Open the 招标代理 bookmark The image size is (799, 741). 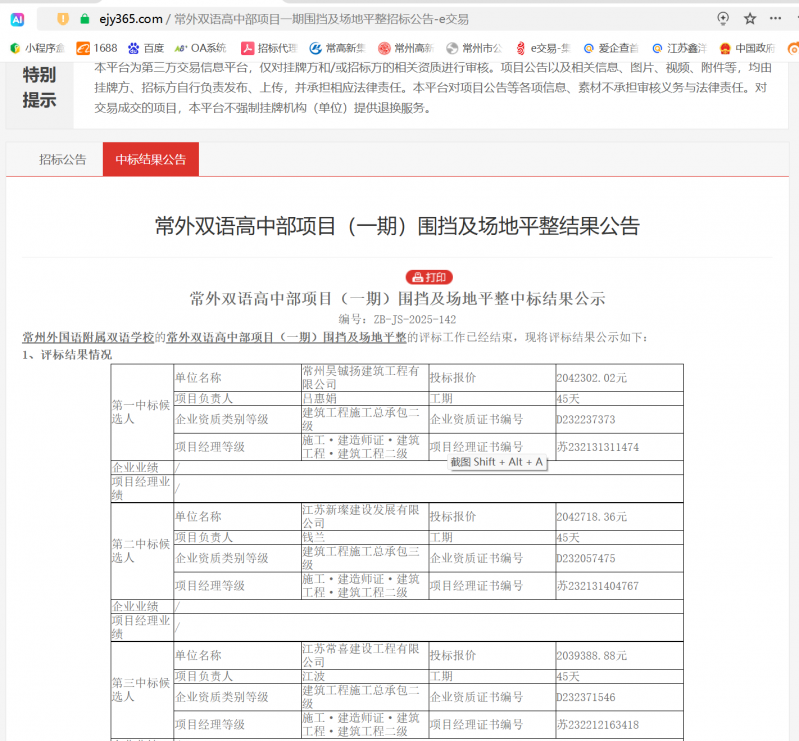(268, 47)
